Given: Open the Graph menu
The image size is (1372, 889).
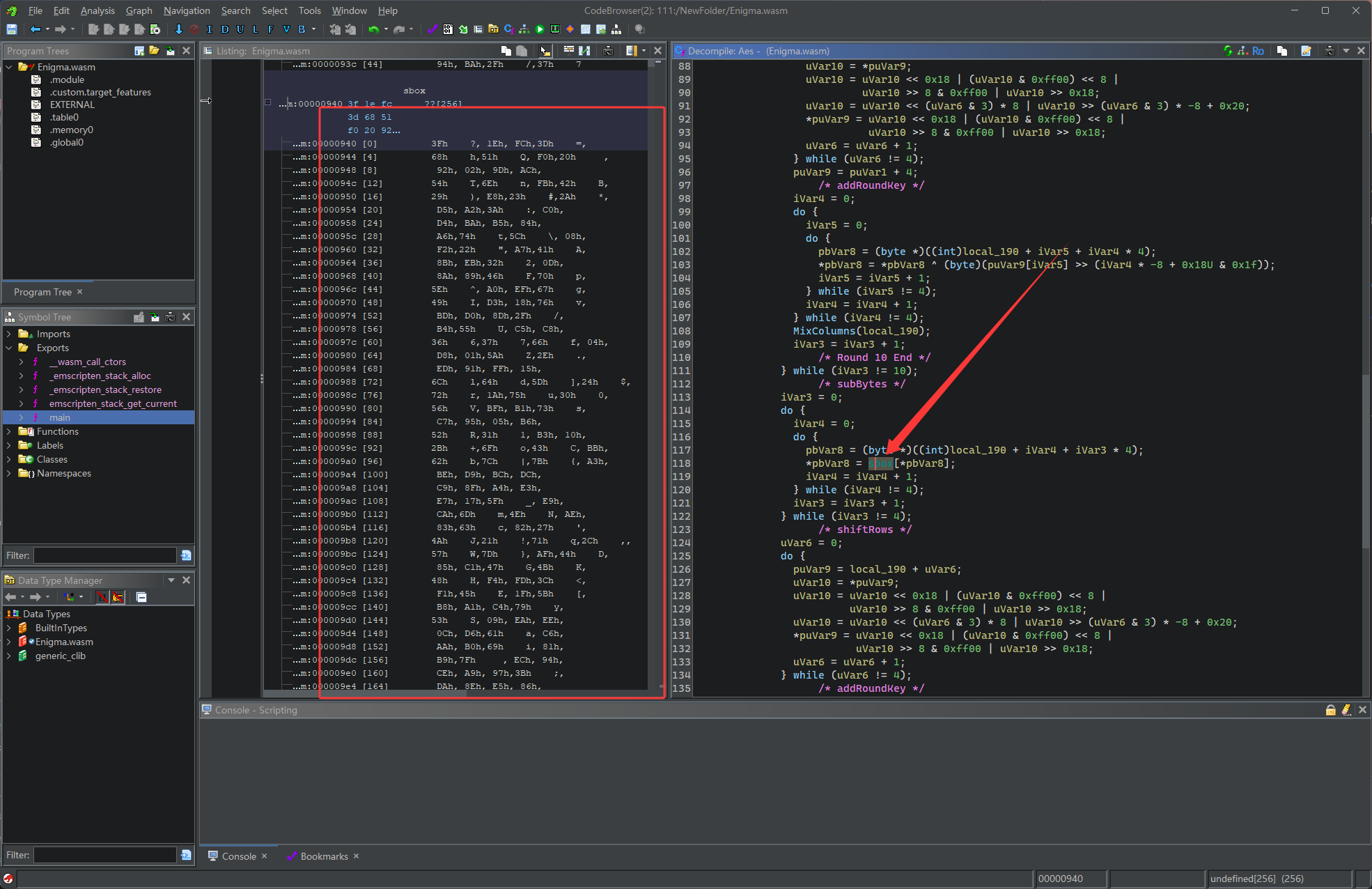Looking at the screenshot, I should click(139, 10).
